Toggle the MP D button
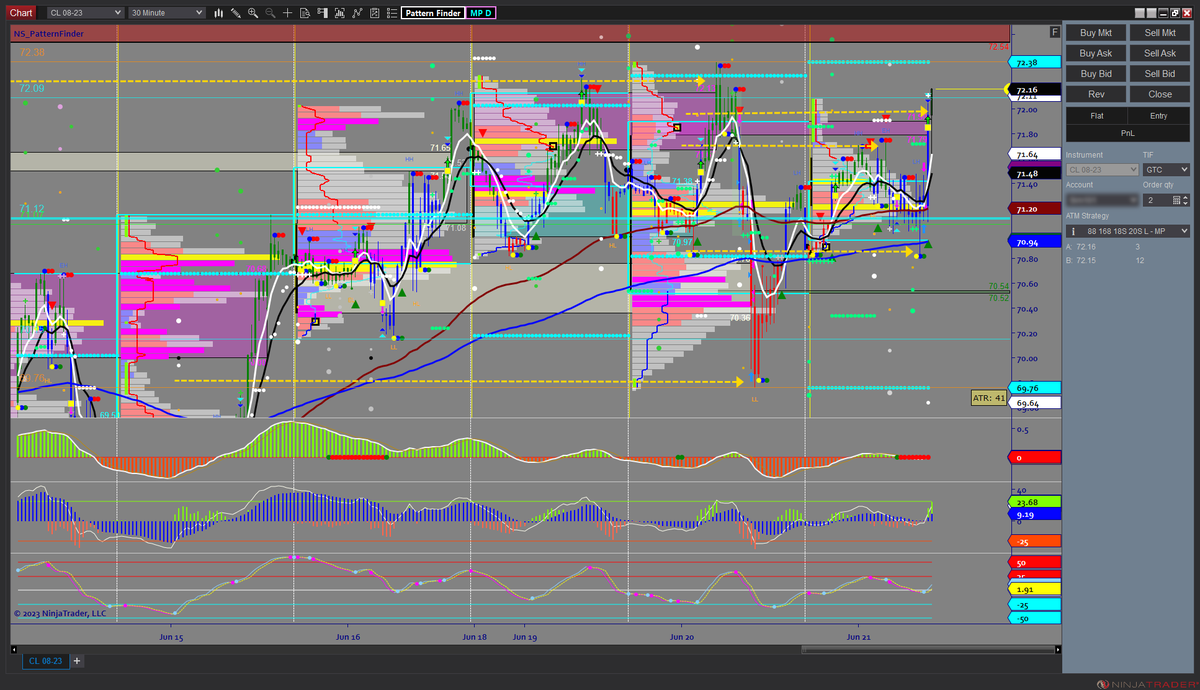 click(x=481, y=13)
